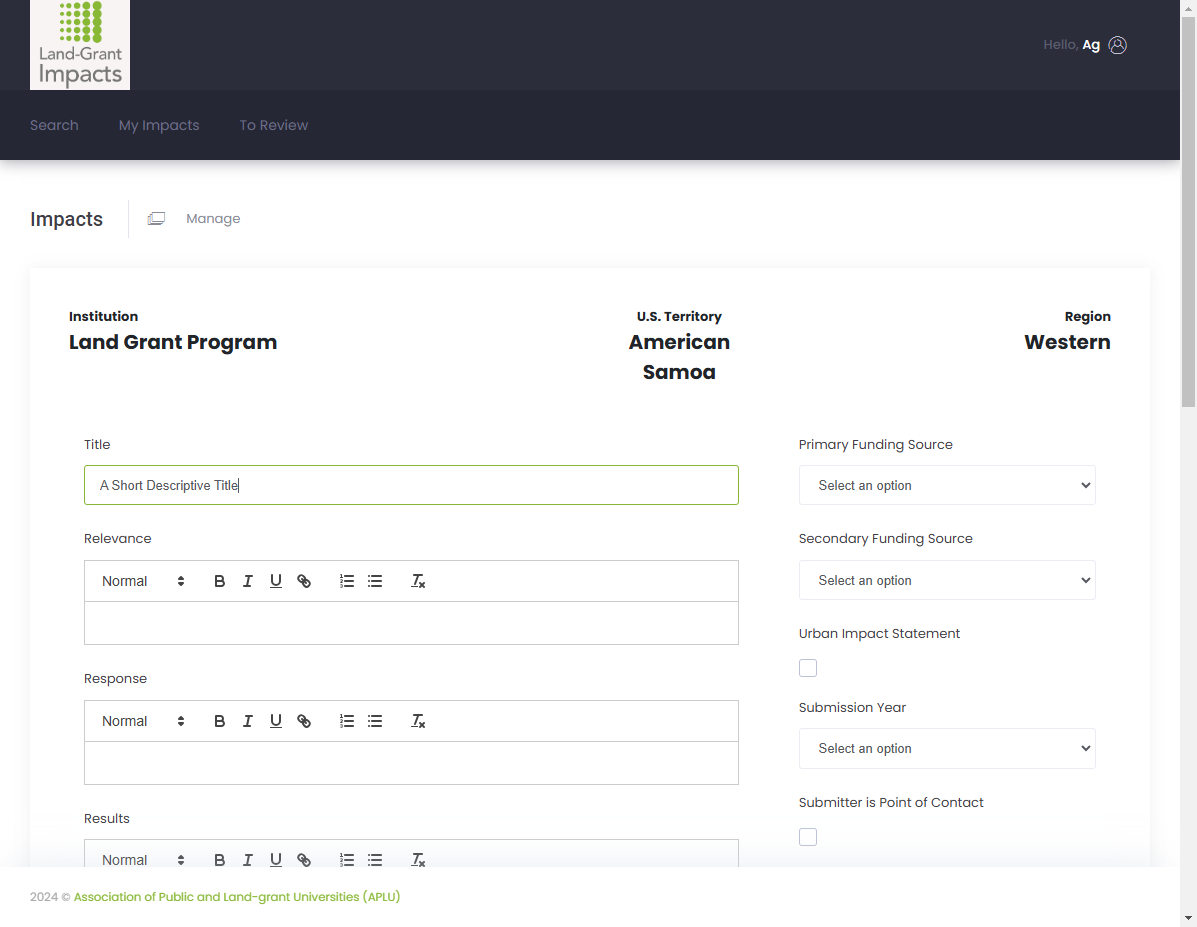The width and height of the screenshot is (1197, 927).
Task: Check Submitter is Point of Contact
Action: tap(808, 837)
